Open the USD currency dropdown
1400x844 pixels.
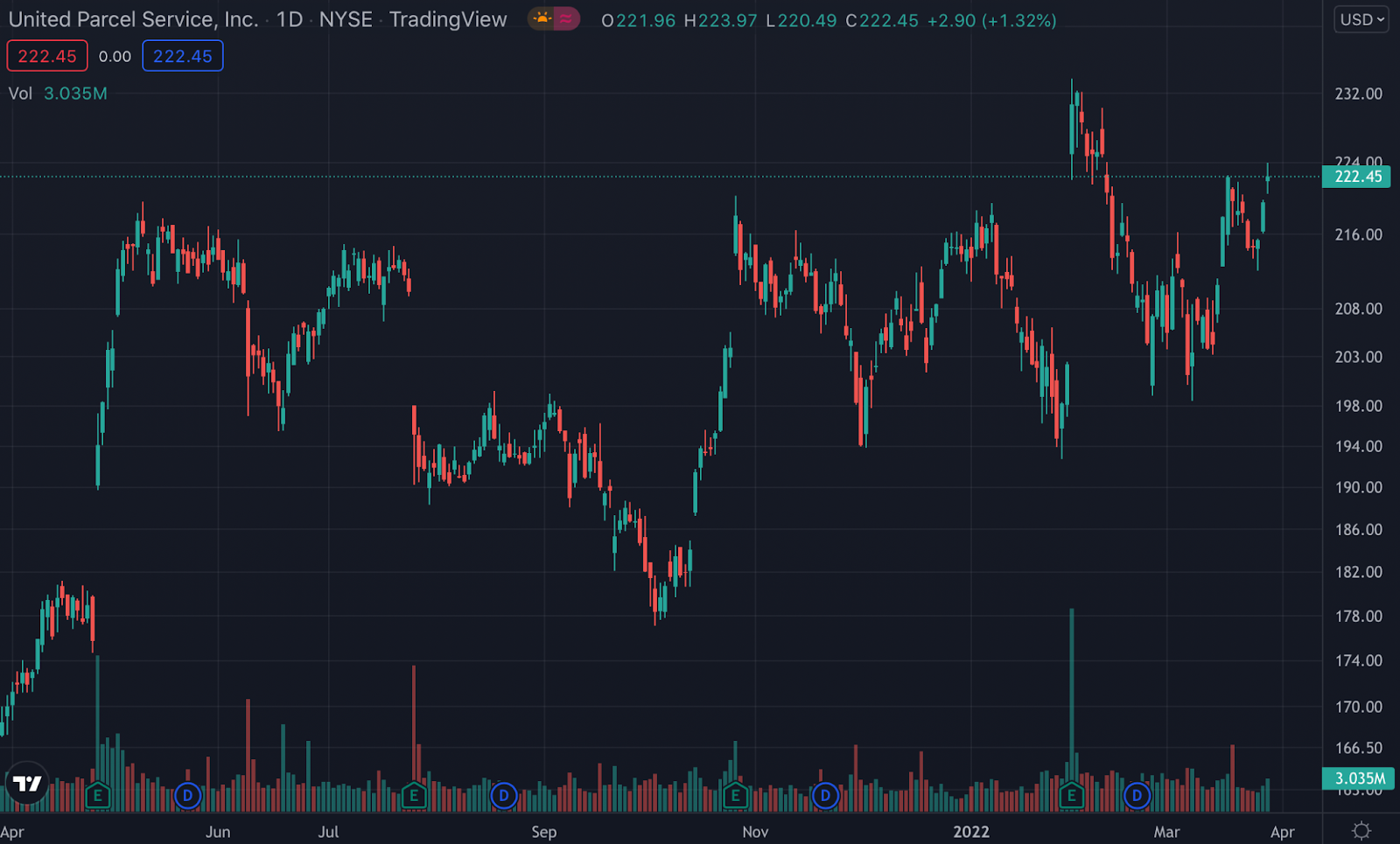(1361, 19)
